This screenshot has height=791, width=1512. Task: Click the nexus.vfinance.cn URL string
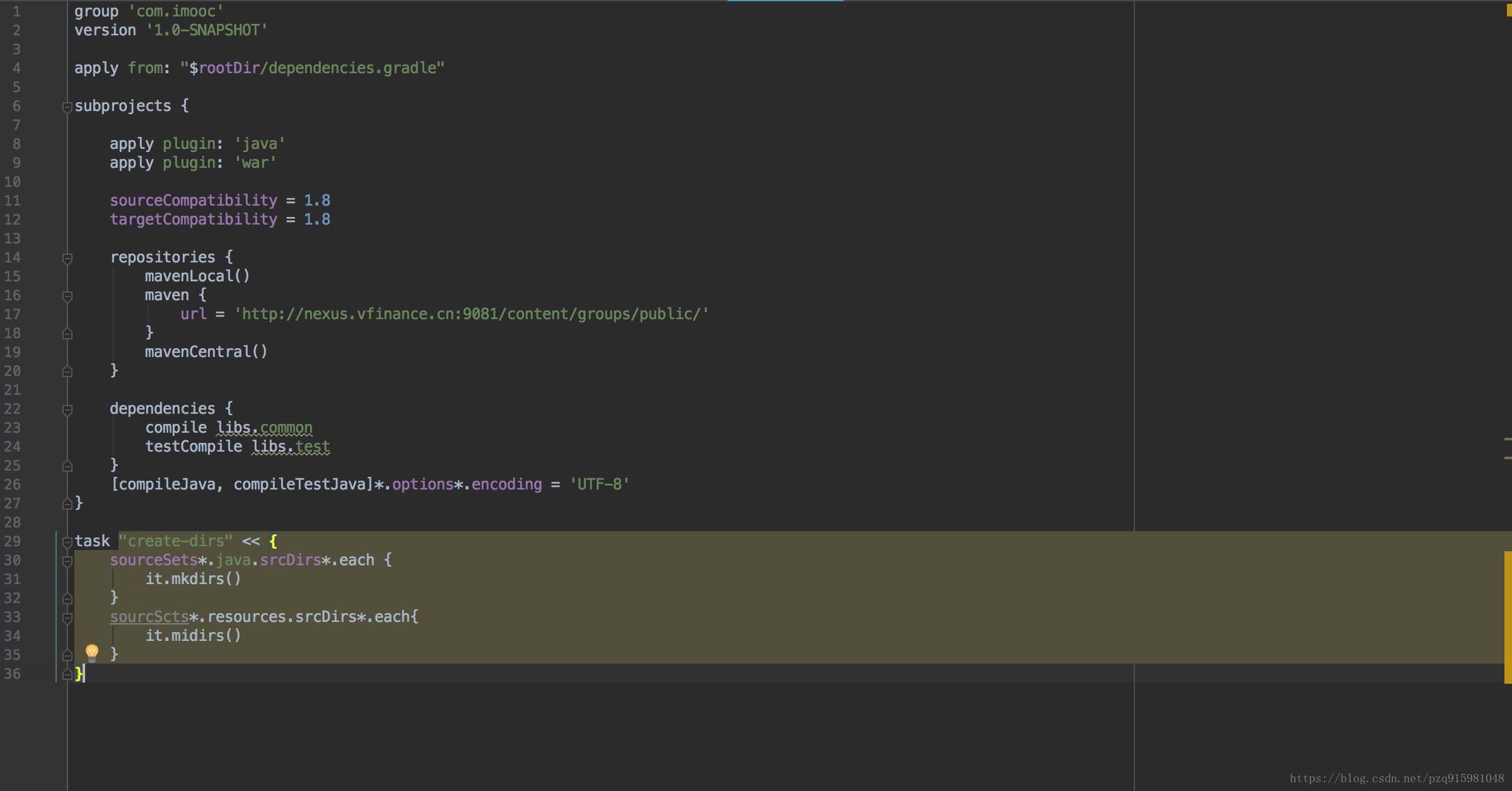point(472,314)
